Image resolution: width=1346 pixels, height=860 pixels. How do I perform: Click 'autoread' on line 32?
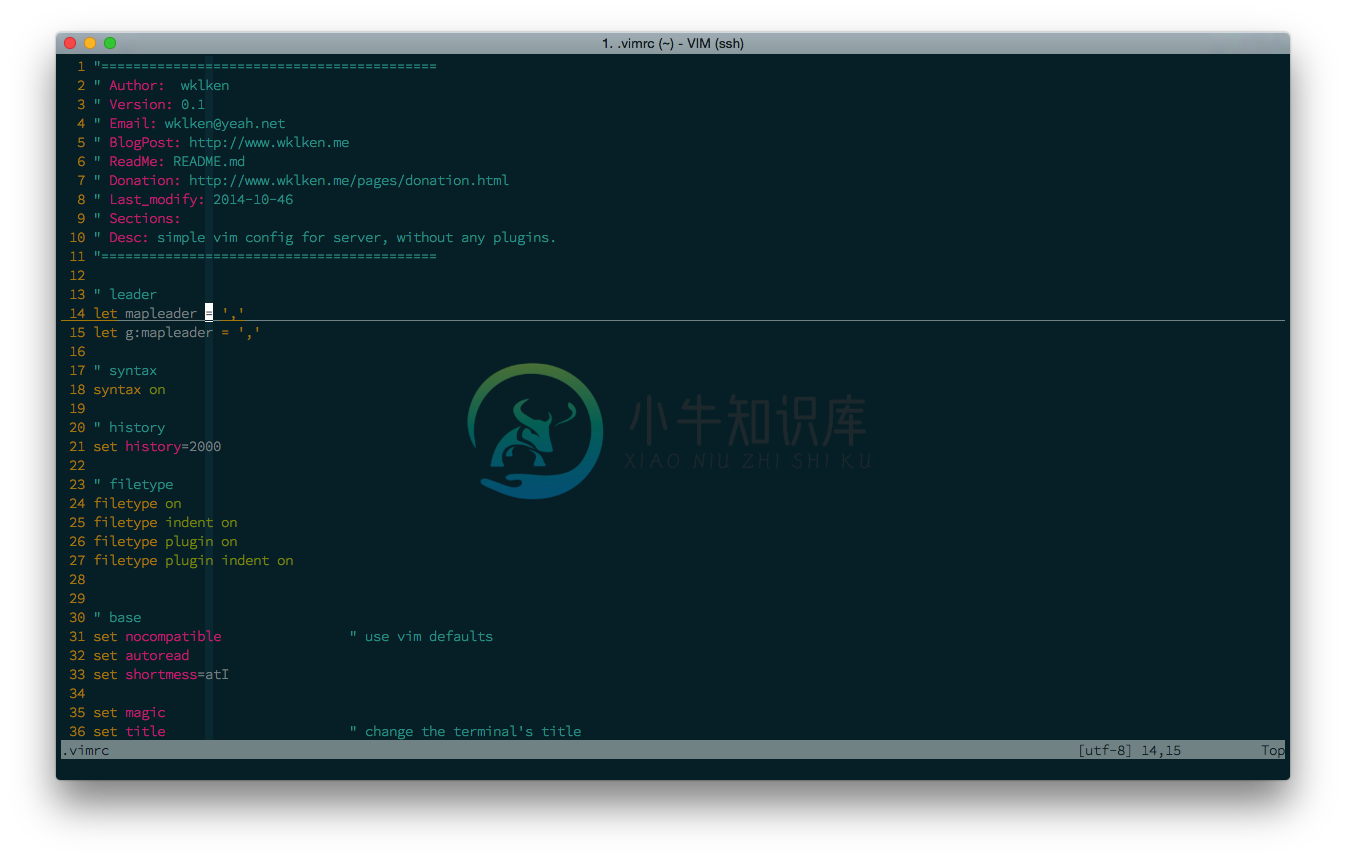tap(157, 655)
